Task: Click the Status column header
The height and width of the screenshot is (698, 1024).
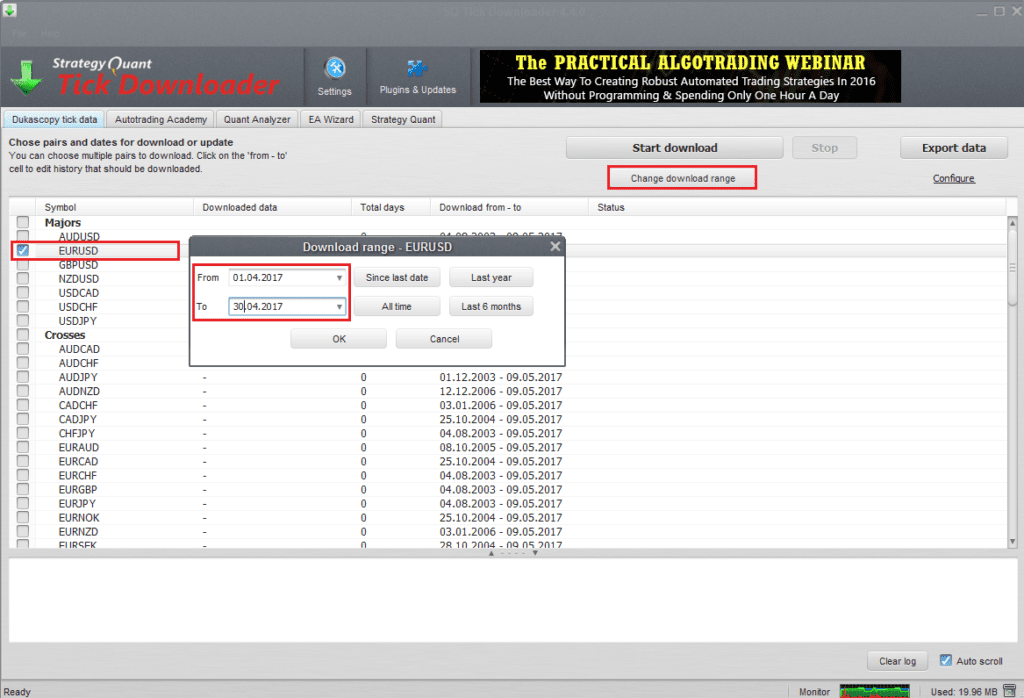Action: point(797,207)
